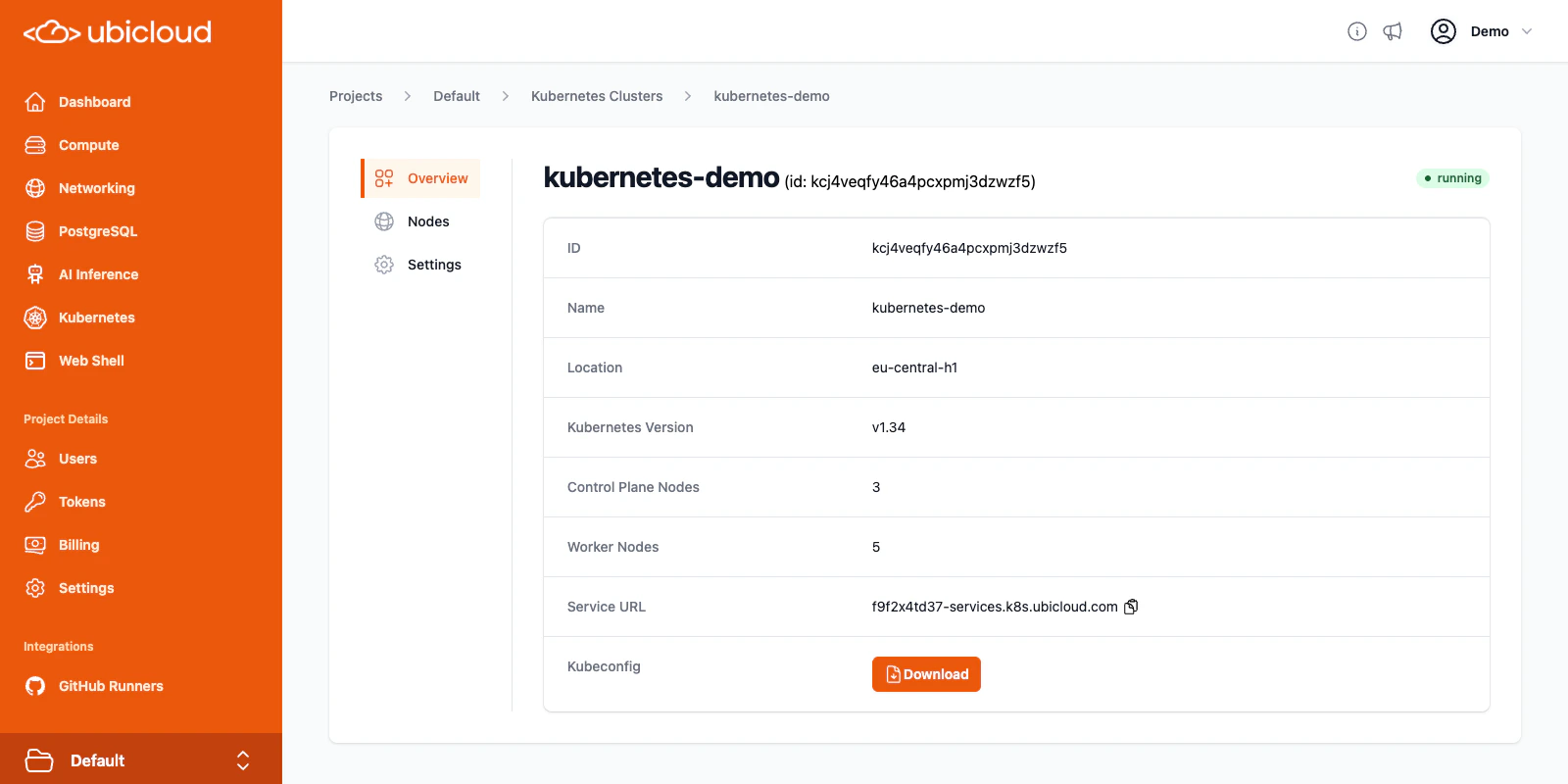
Task: Switch to the Overview tab
Action: (x=421, y=178)
